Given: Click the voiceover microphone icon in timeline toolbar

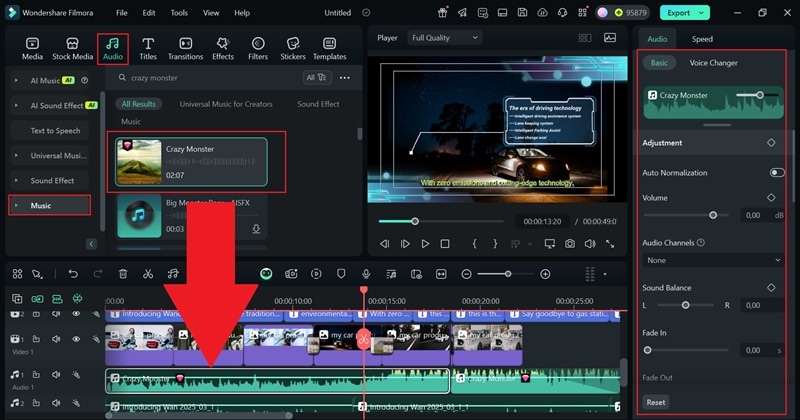Looking at the screenshot, I should click(366, 274).
